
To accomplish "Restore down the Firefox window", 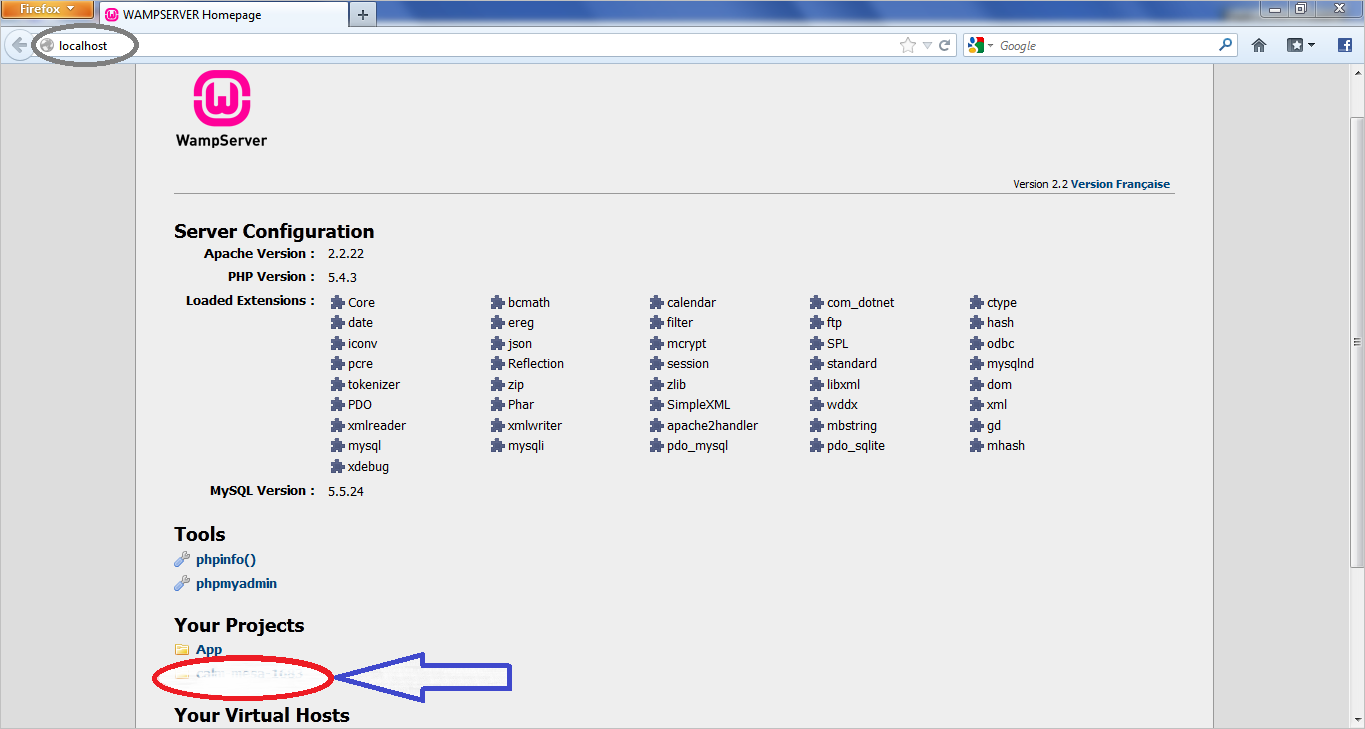I will click(x=1301, y=9).
